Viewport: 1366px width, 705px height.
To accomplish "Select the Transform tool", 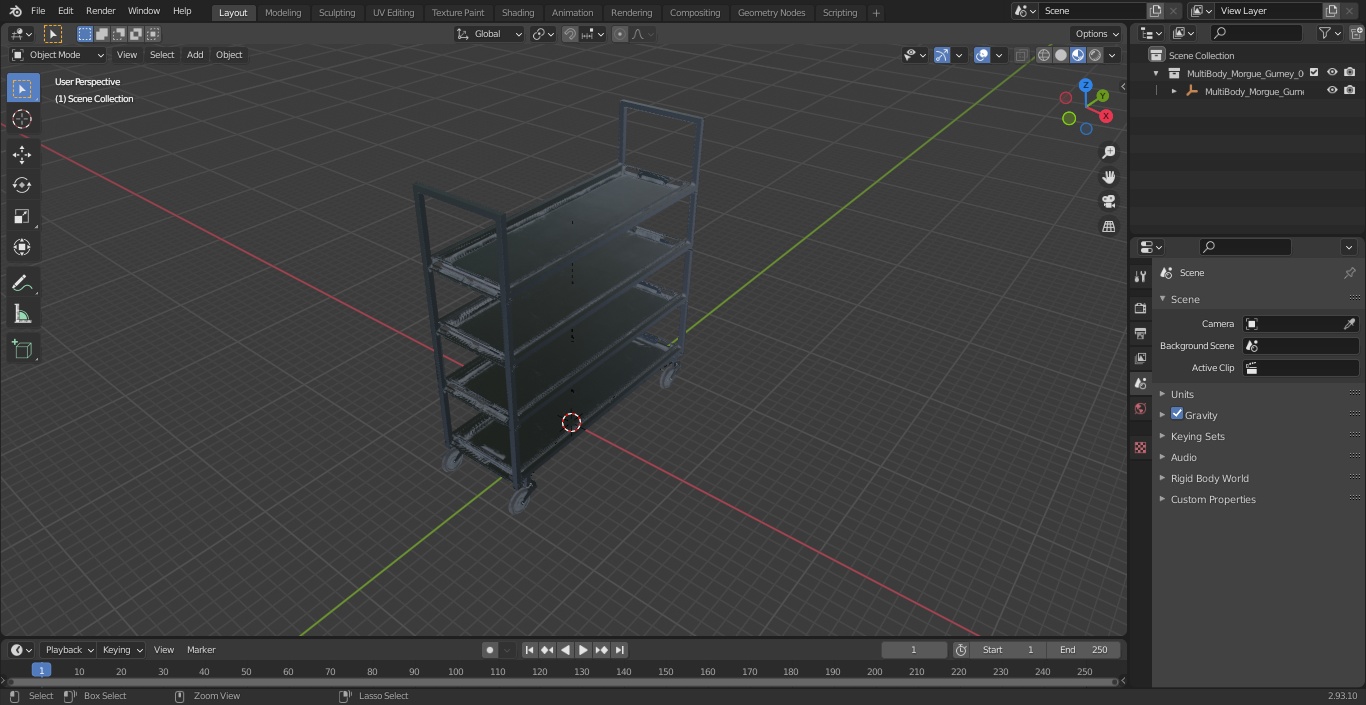I will [22, 247].
